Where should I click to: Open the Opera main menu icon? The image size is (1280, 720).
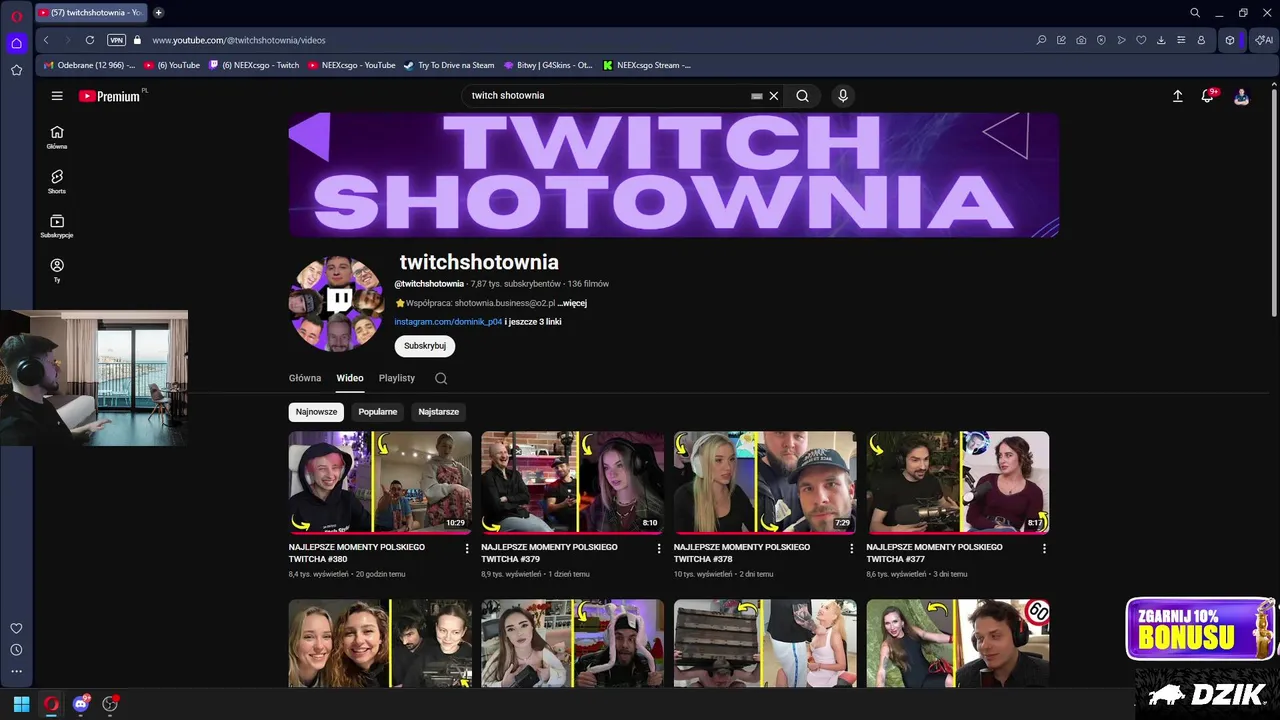(16, 16)
